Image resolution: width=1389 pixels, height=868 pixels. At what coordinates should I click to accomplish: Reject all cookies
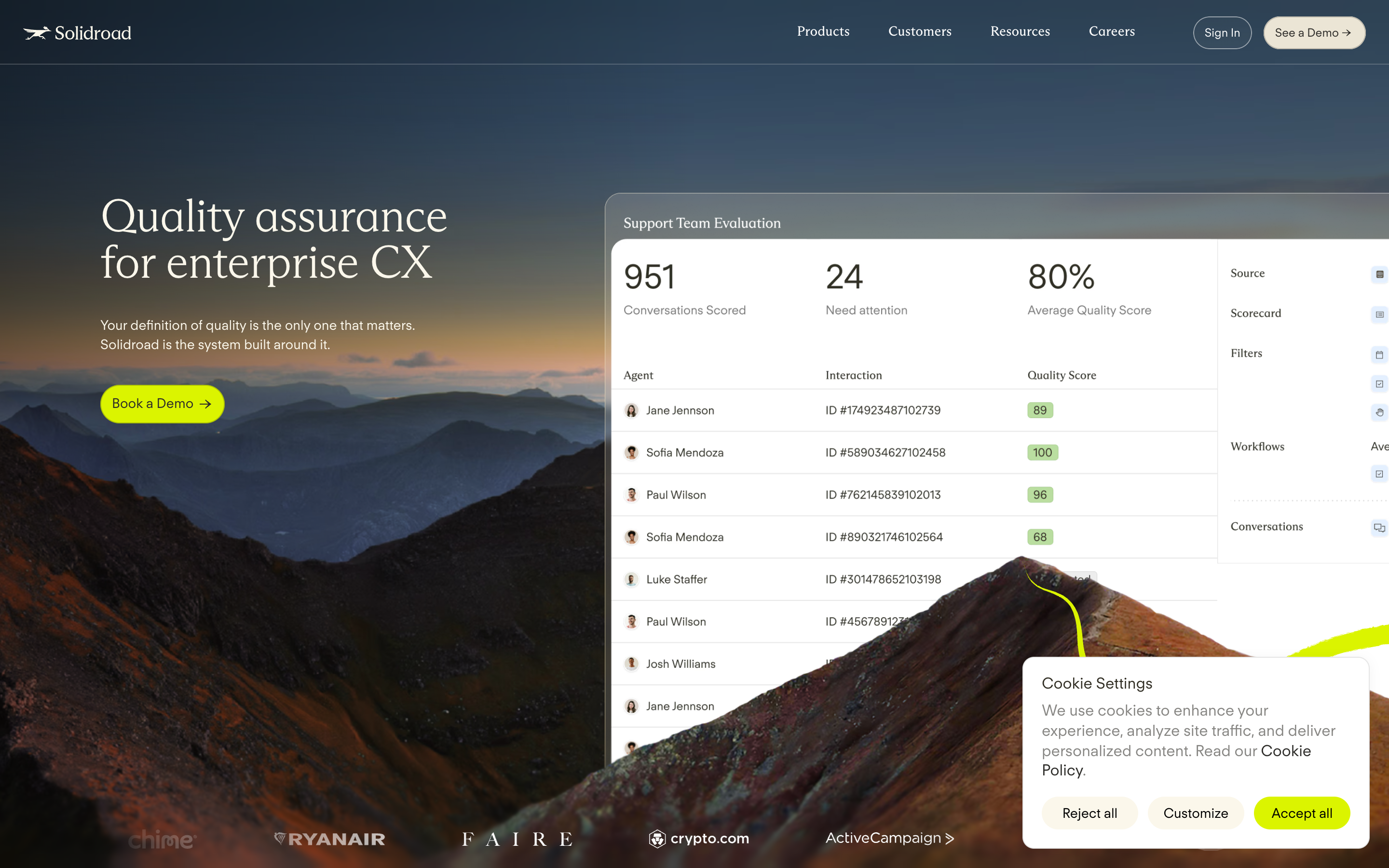pos(1089,813)
